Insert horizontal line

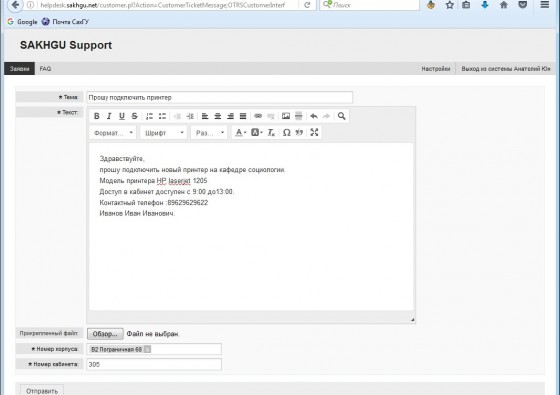point(299,116)
